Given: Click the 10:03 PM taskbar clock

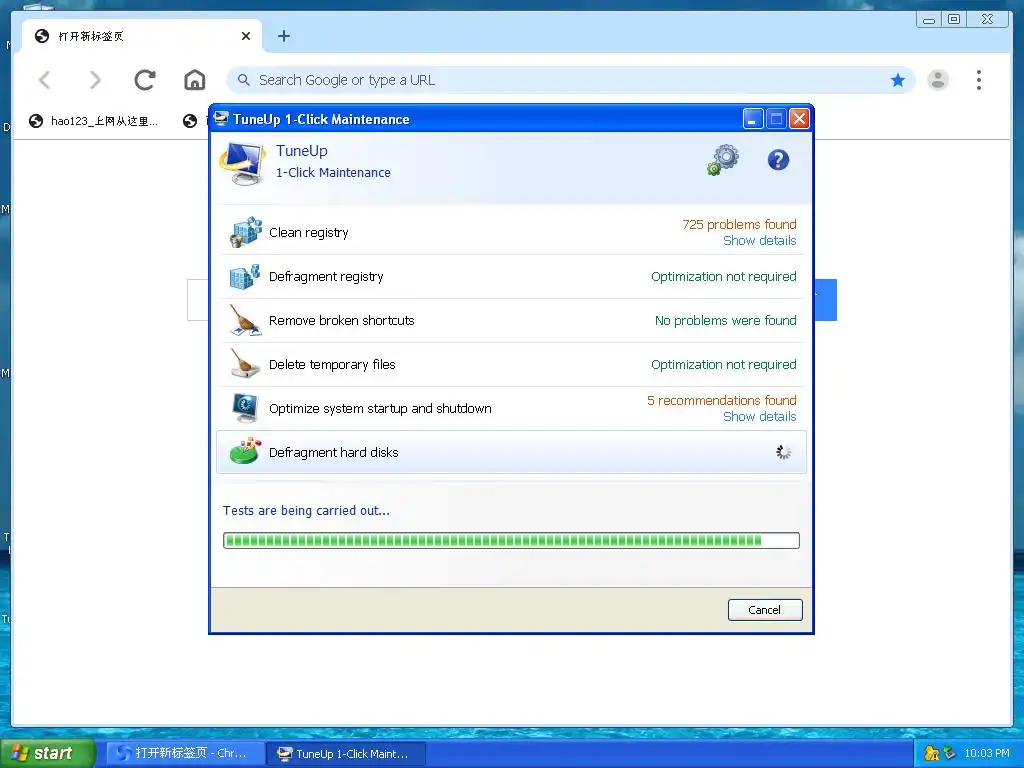Looking at the screenshot, I should 987,753.
